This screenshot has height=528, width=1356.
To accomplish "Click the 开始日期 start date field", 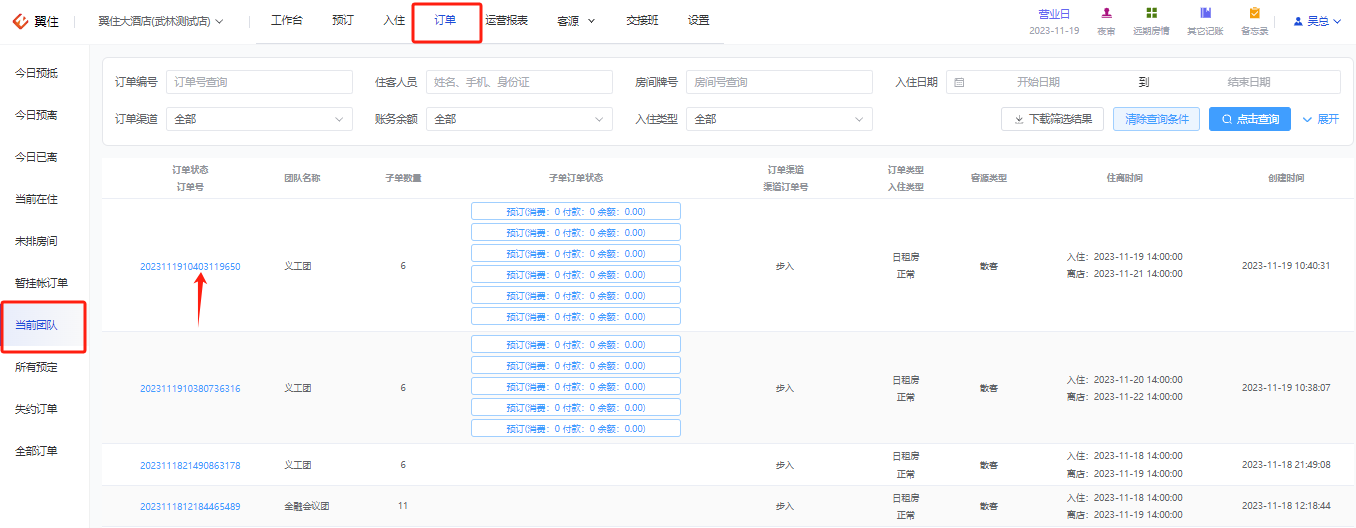I will click(1038, 82).
